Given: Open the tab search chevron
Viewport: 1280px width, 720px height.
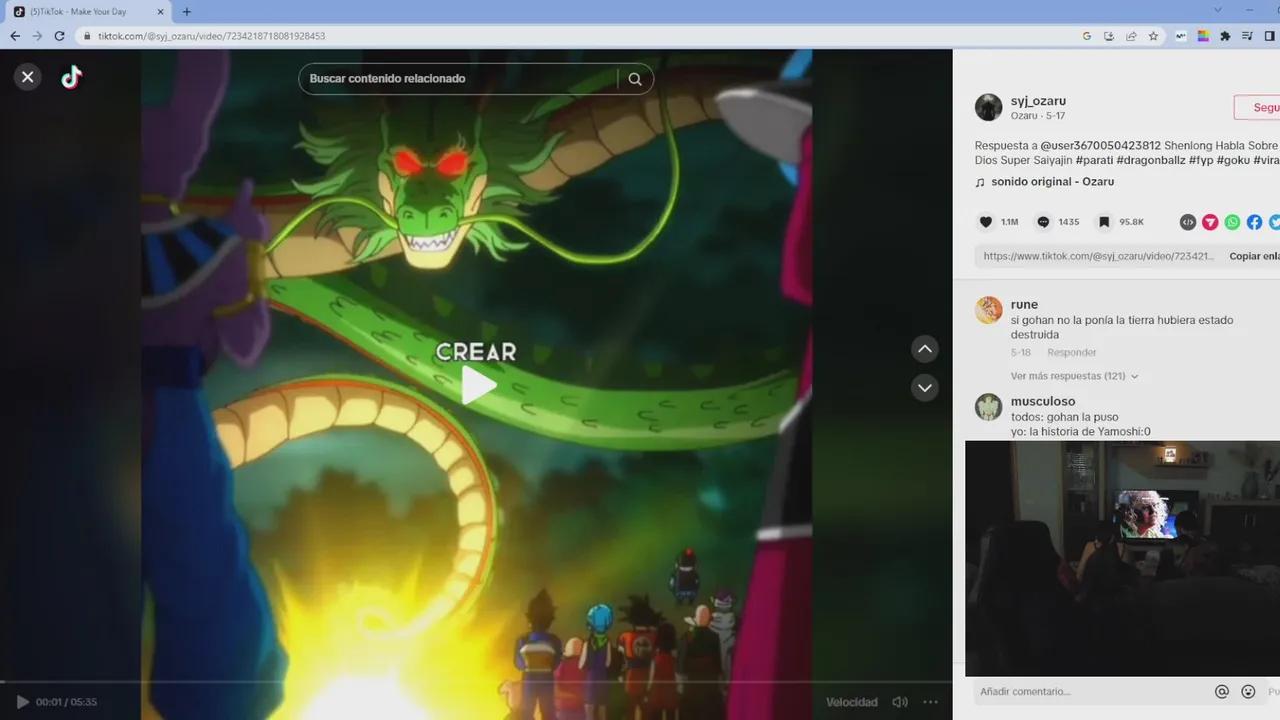Looking at the screenshot, I should click(x=1217, y=10).
